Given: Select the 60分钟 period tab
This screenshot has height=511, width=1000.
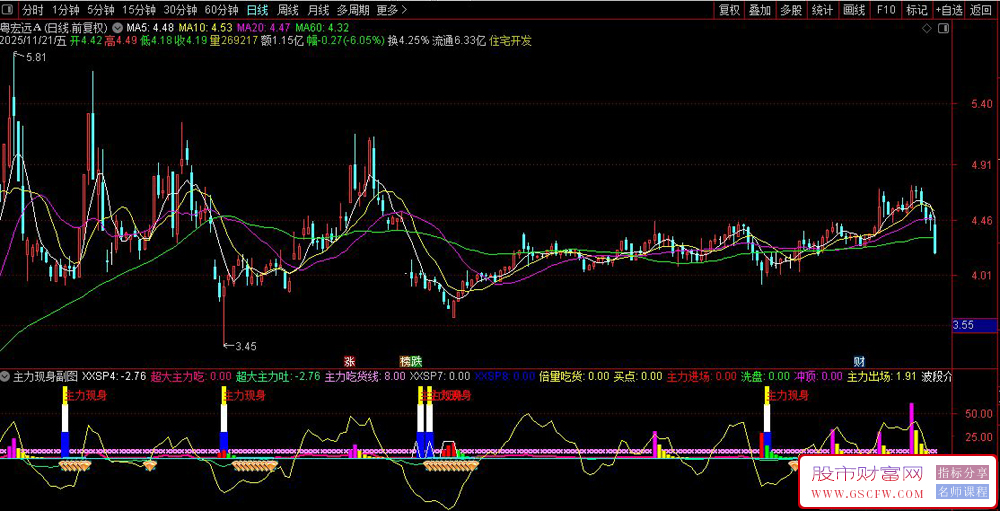Looking at the screenshot, I should 220,10.
